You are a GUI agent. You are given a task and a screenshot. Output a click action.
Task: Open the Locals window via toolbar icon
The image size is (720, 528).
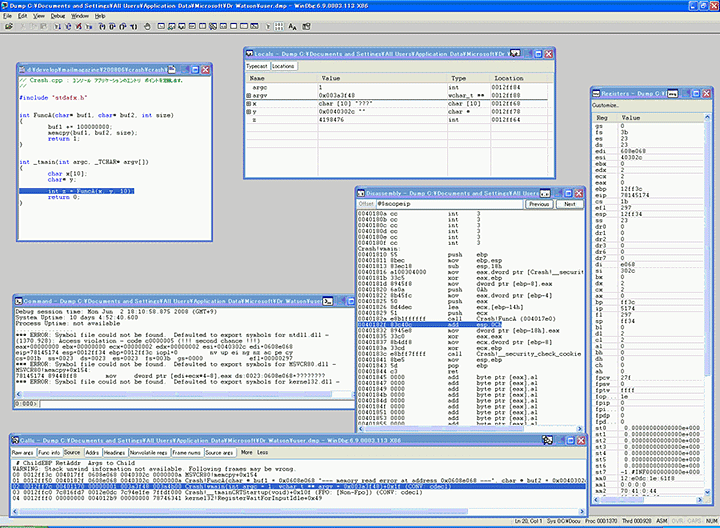(x=182, y=27)
